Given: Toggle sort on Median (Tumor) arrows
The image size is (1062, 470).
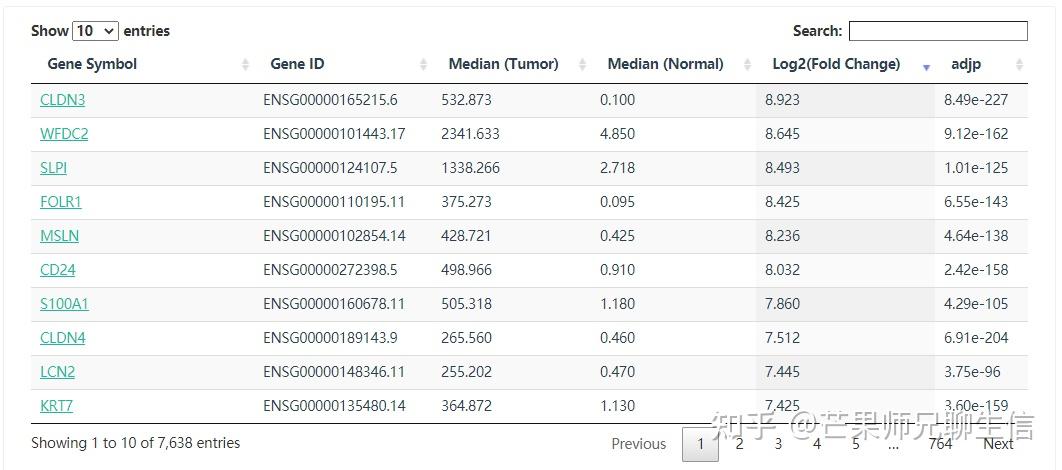Looking at the screenshot, I should (x=583, y=65).
